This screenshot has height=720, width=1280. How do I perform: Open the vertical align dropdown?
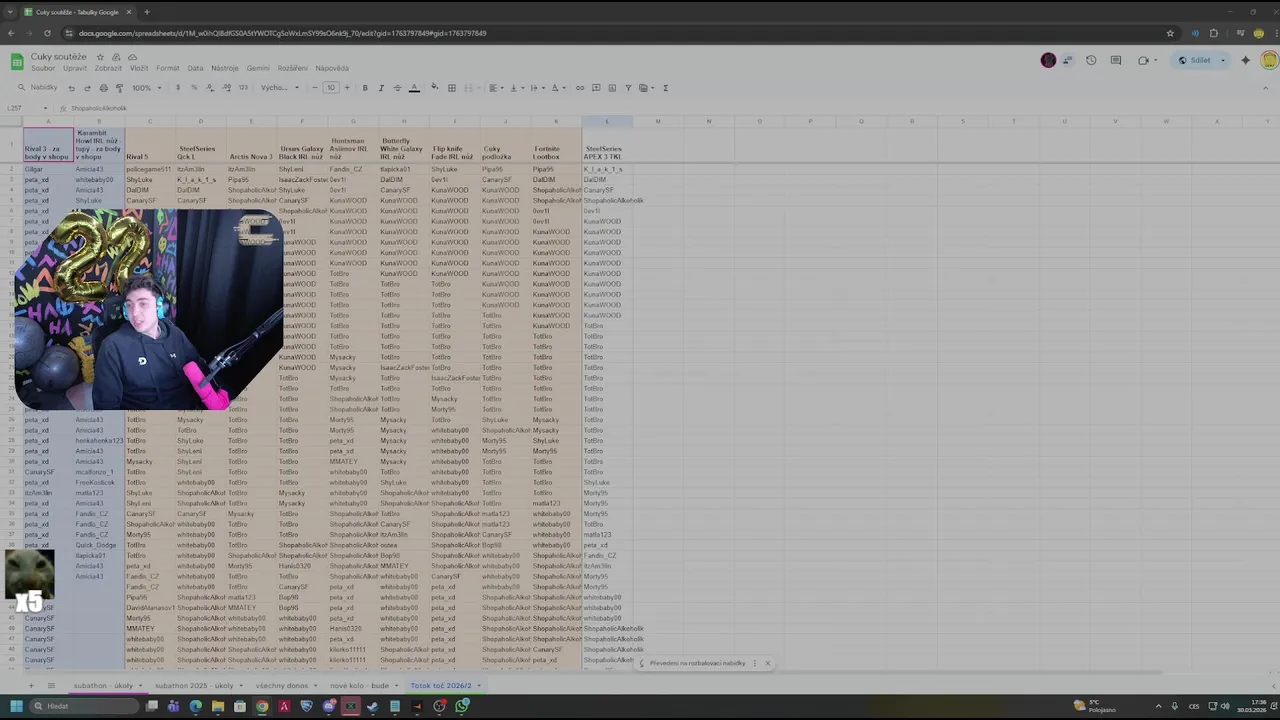[517, 88]
